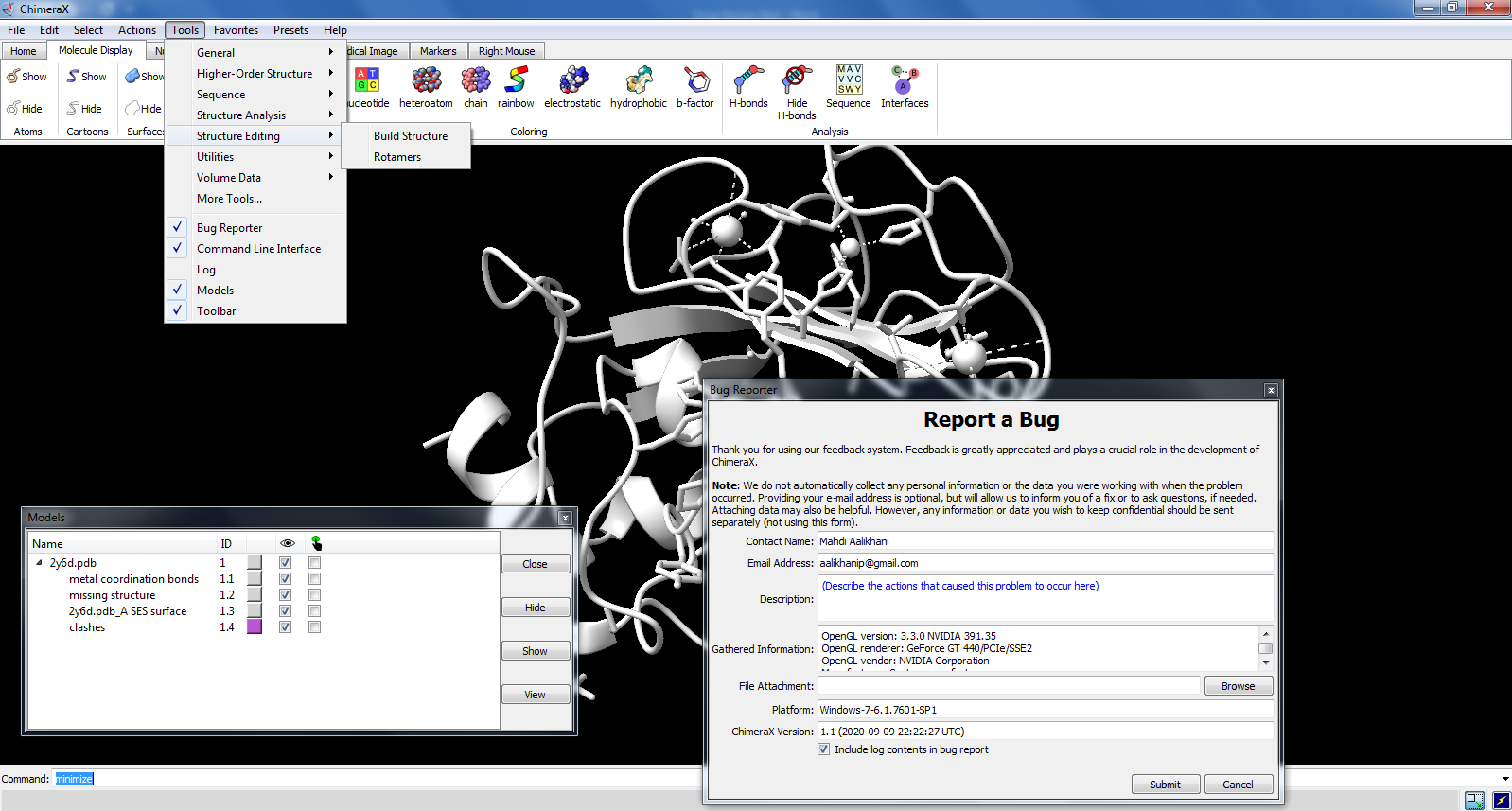The width and height of the screenshot is (1512, 811).
Task: Click the purple clashes color swatch
Action: pos(255,627)
